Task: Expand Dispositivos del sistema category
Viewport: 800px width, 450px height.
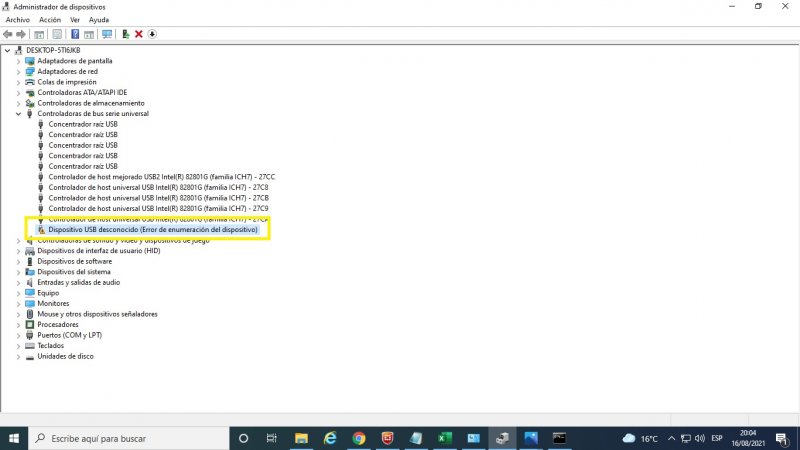Action: [x=18, y=272]
